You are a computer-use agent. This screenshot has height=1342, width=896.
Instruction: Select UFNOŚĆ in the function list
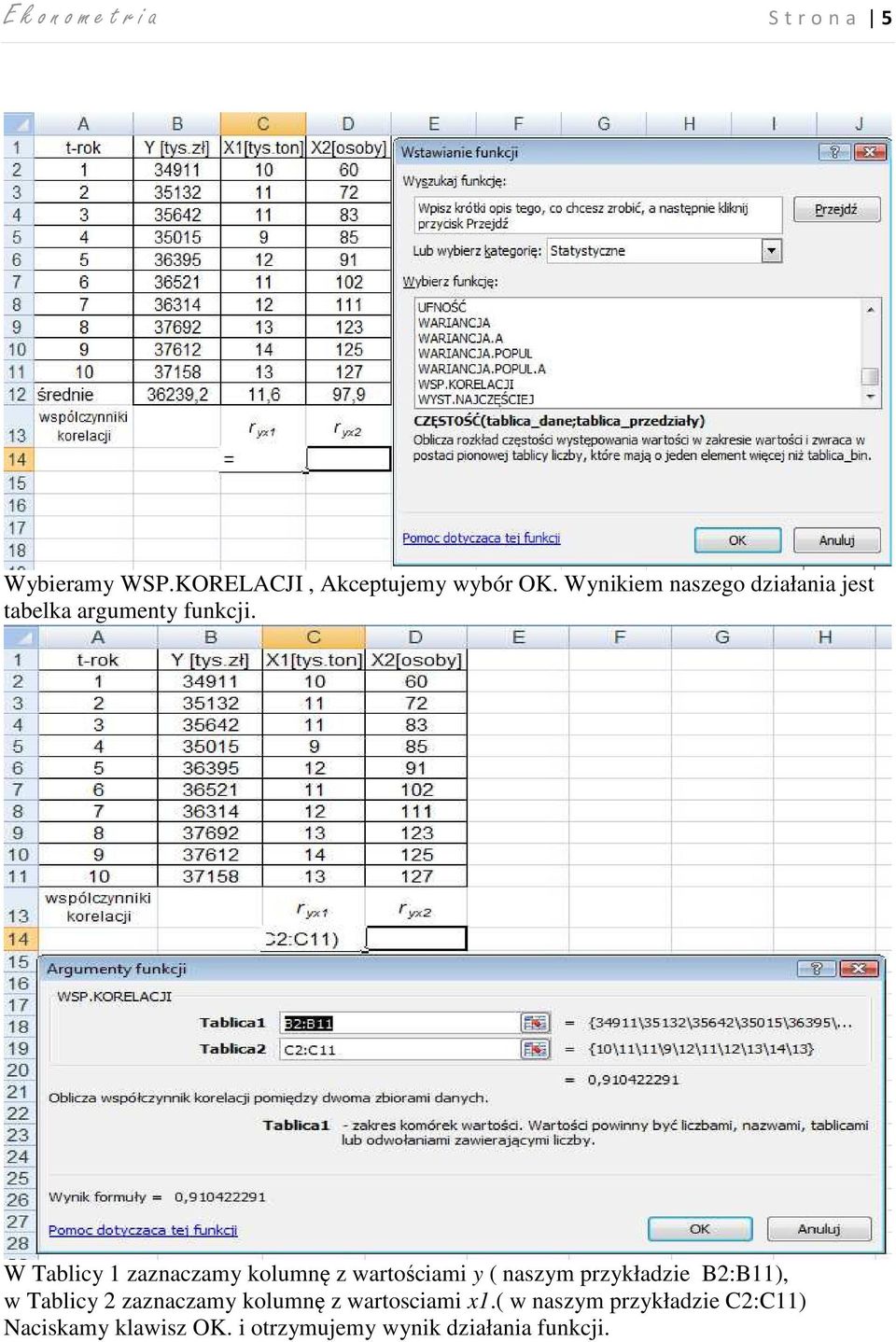[442, 307]
